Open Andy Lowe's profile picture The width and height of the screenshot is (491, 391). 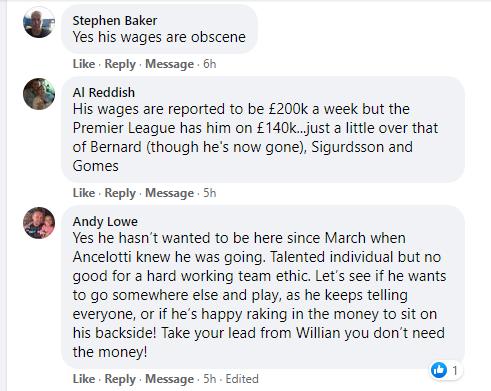39,223
